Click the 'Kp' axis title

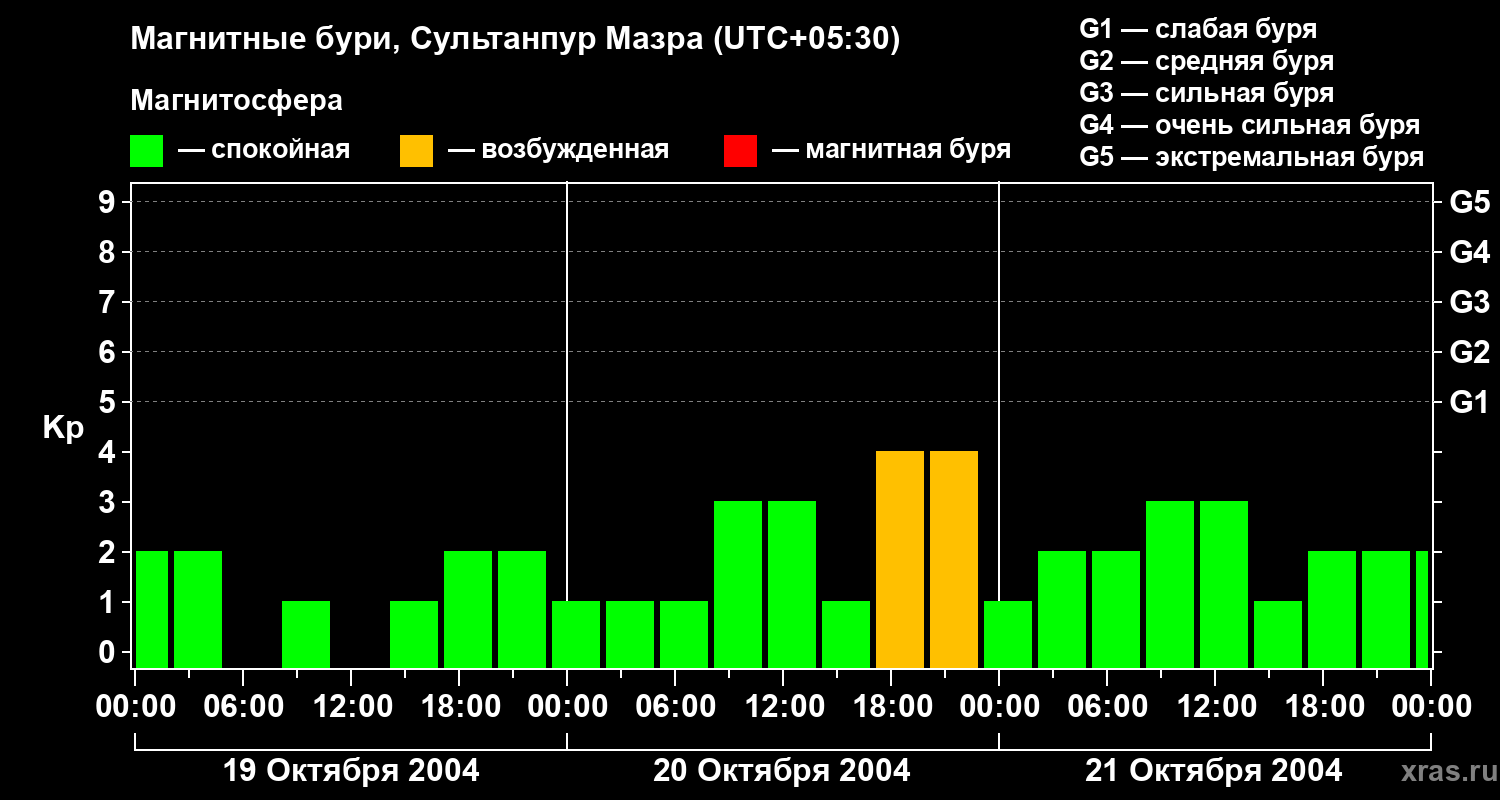pyautogui.click(x=63, y=428)
